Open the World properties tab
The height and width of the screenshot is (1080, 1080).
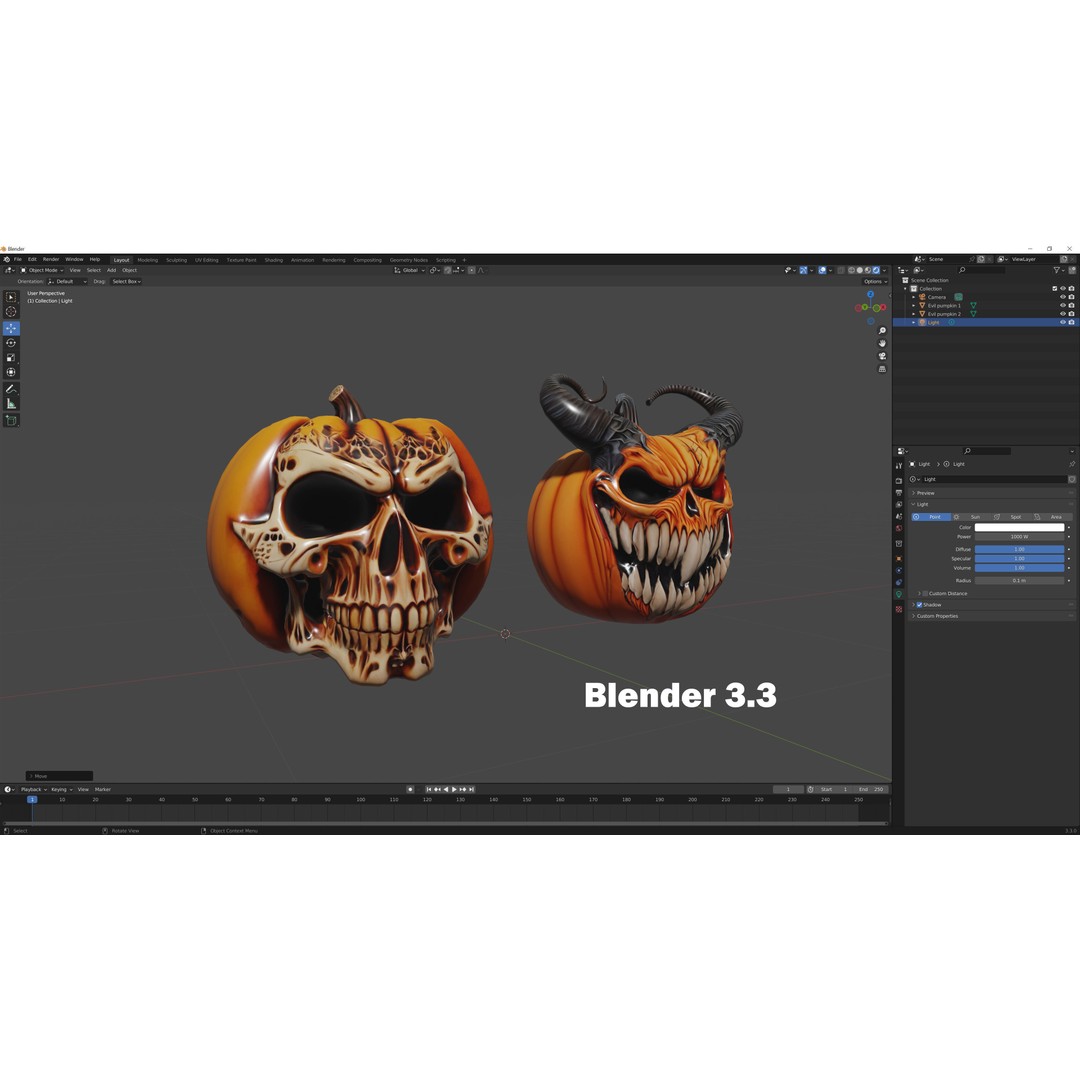[x=899, y=528]
